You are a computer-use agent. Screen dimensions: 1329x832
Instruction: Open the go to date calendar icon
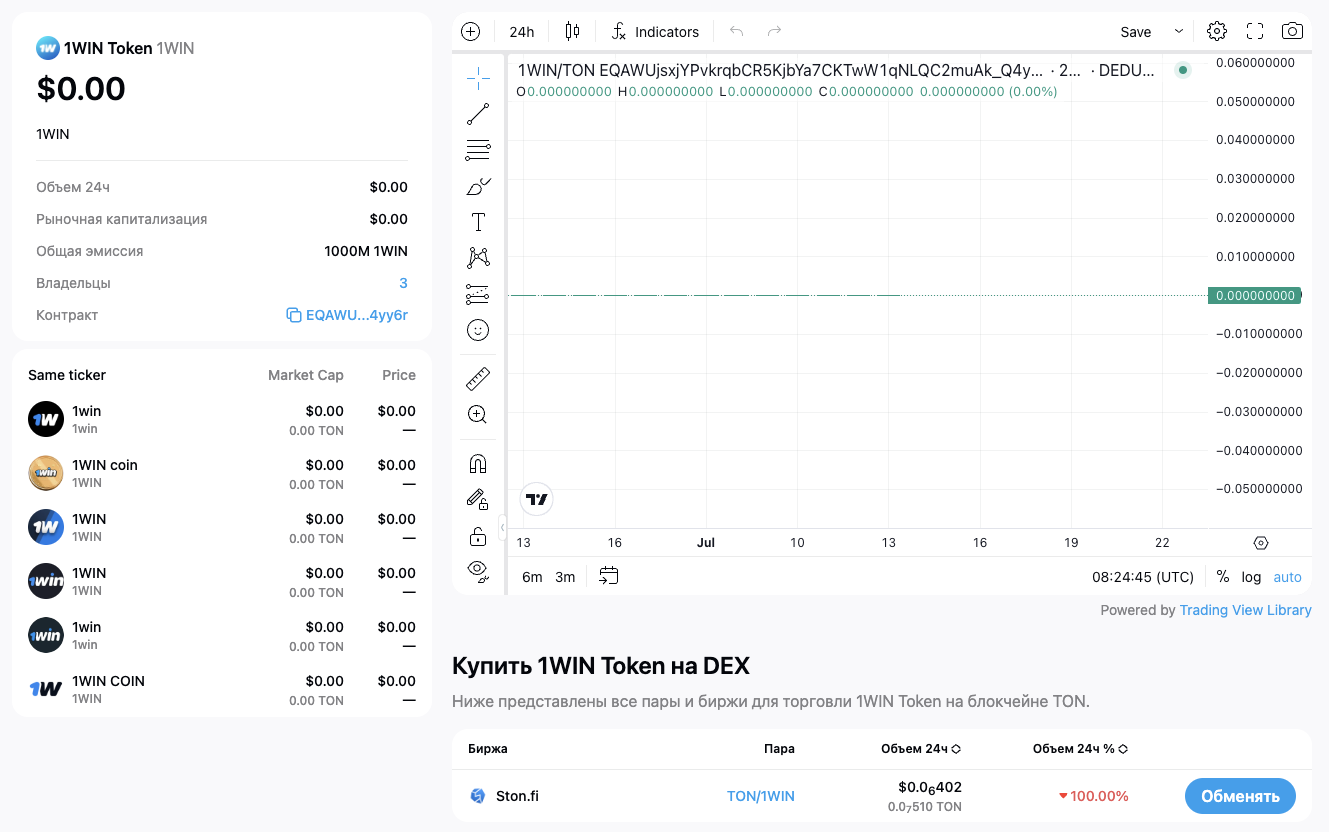[x=609, y=576]
